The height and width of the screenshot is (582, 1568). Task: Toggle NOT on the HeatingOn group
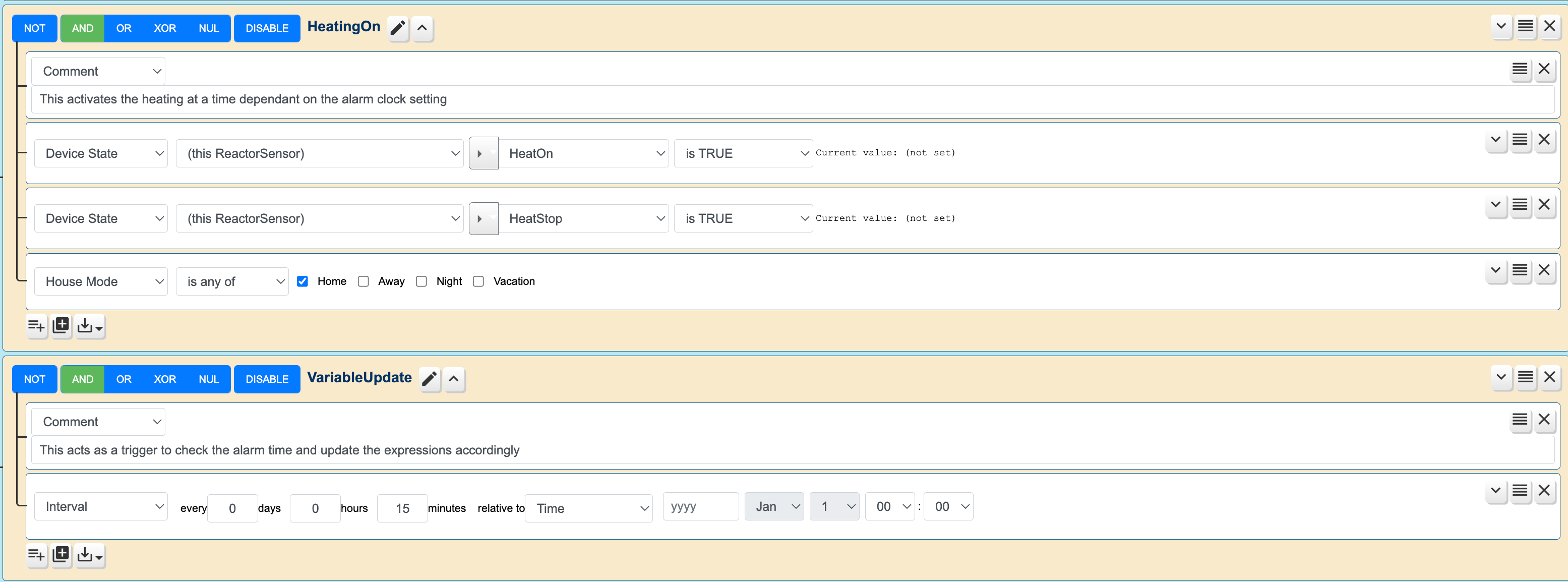(35, 29)
